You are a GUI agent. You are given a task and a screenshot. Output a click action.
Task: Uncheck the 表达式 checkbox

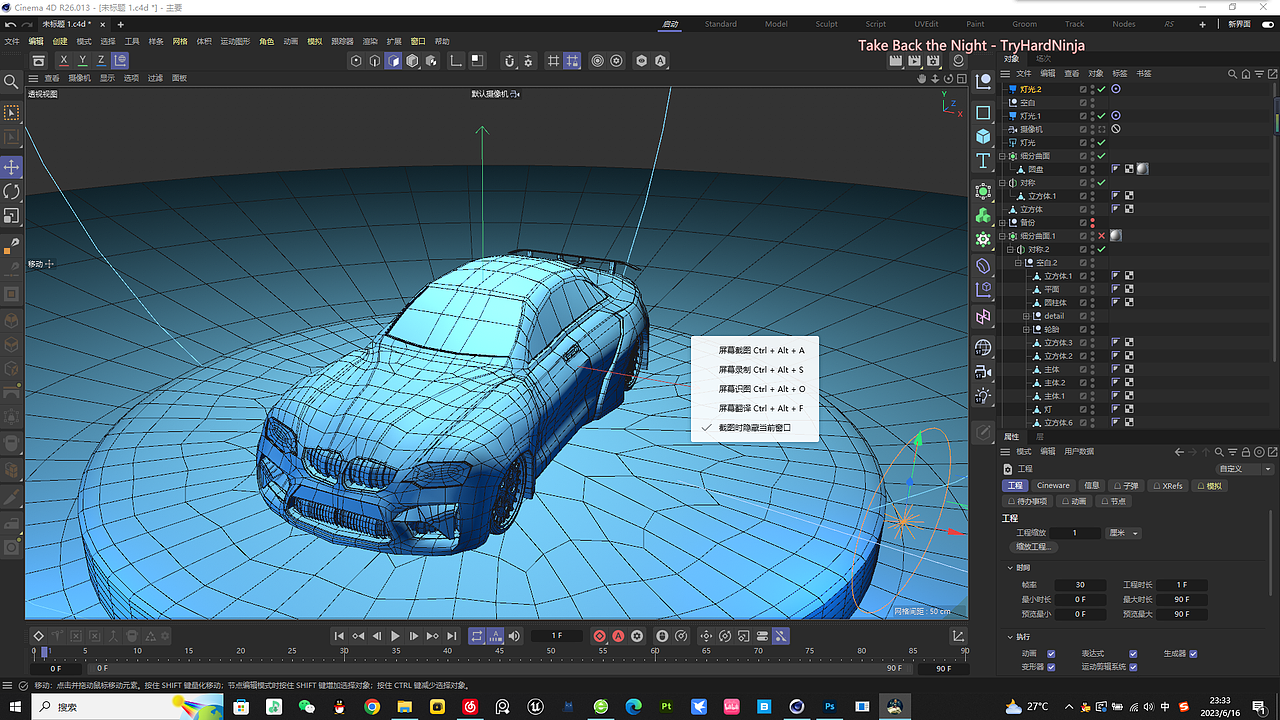(1133, 654)
